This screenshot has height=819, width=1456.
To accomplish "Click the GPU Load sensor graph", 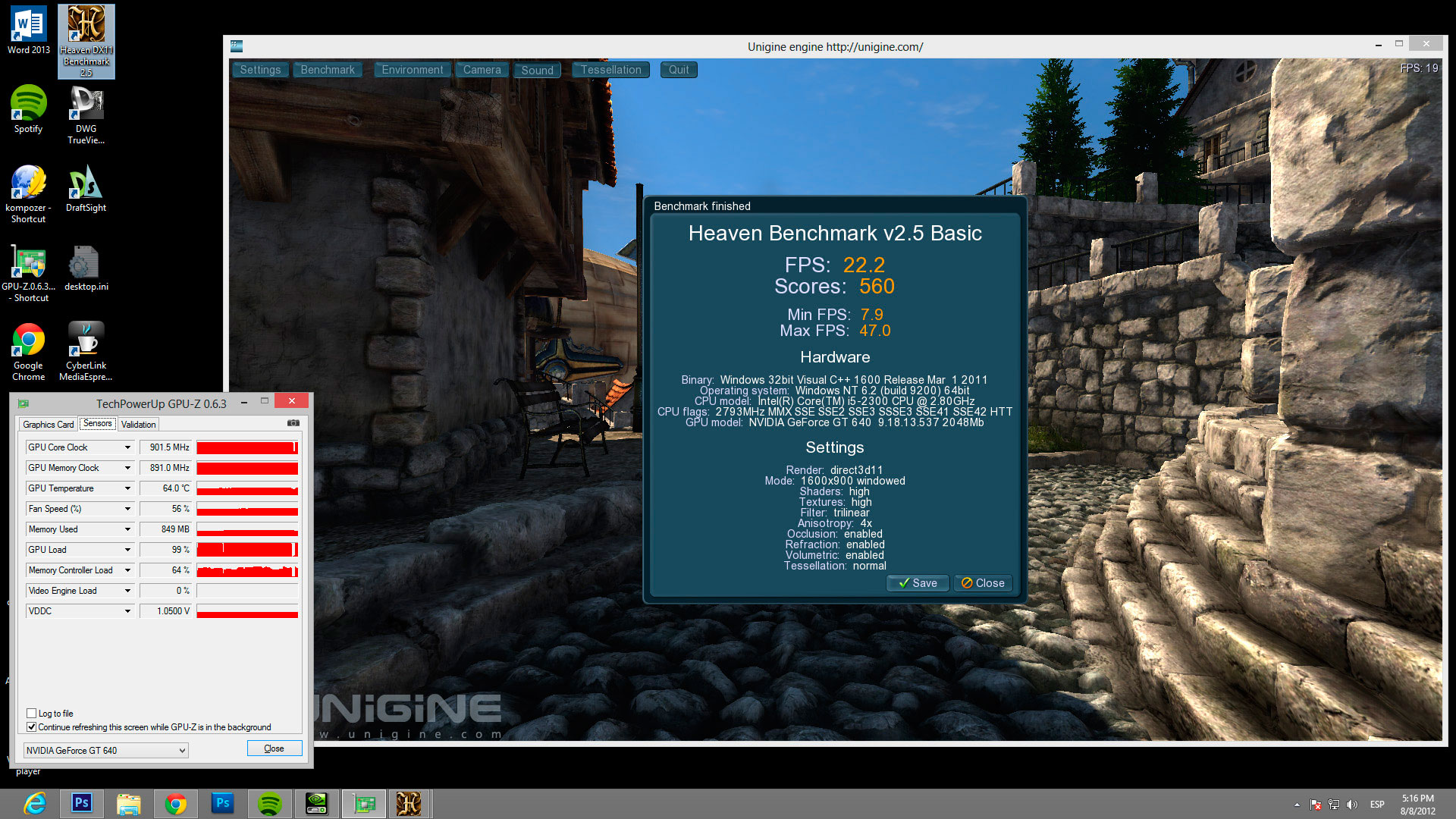I will [247, 550].
